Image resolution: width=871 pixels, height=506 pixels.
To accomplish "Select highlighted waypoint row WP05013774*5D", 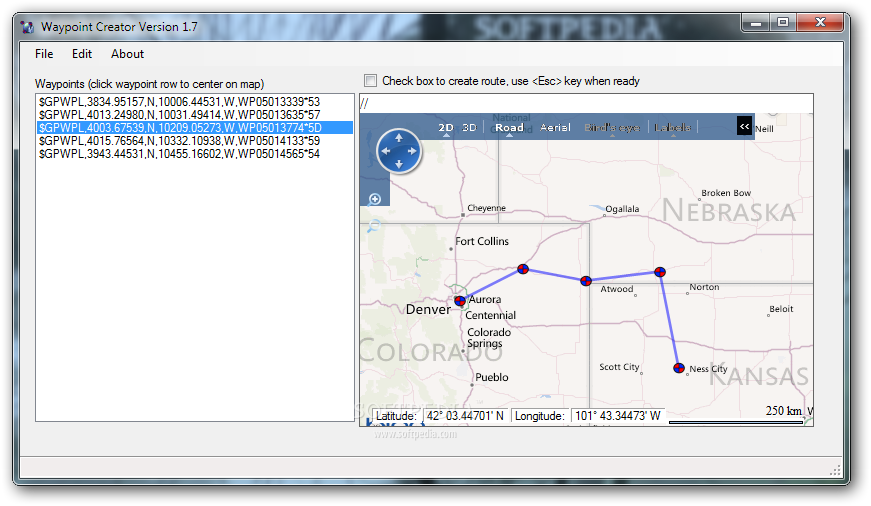I will tap(194, 128).
